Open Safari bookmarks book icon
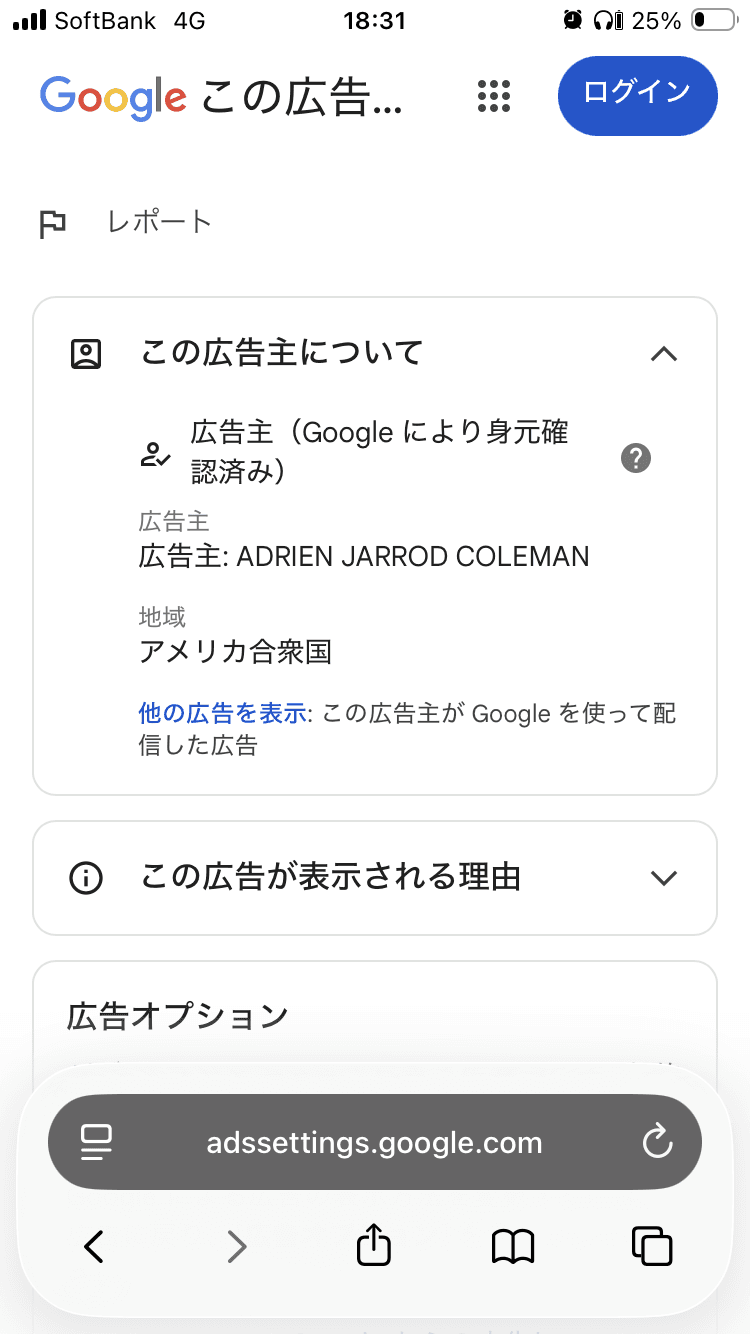This screenshot has width=750, height=1334. tap(513, 1247)
